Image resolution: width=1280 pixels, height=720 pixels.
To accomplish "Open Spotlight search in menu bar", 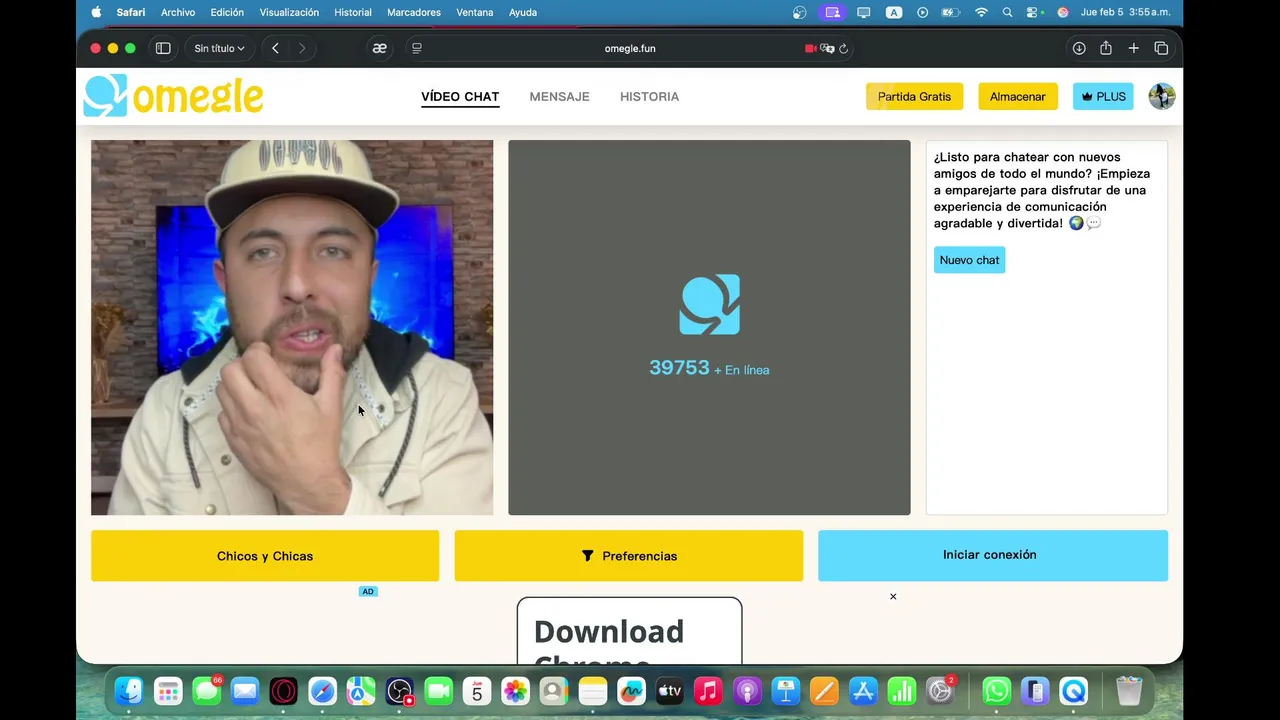I will point(1007,12).
